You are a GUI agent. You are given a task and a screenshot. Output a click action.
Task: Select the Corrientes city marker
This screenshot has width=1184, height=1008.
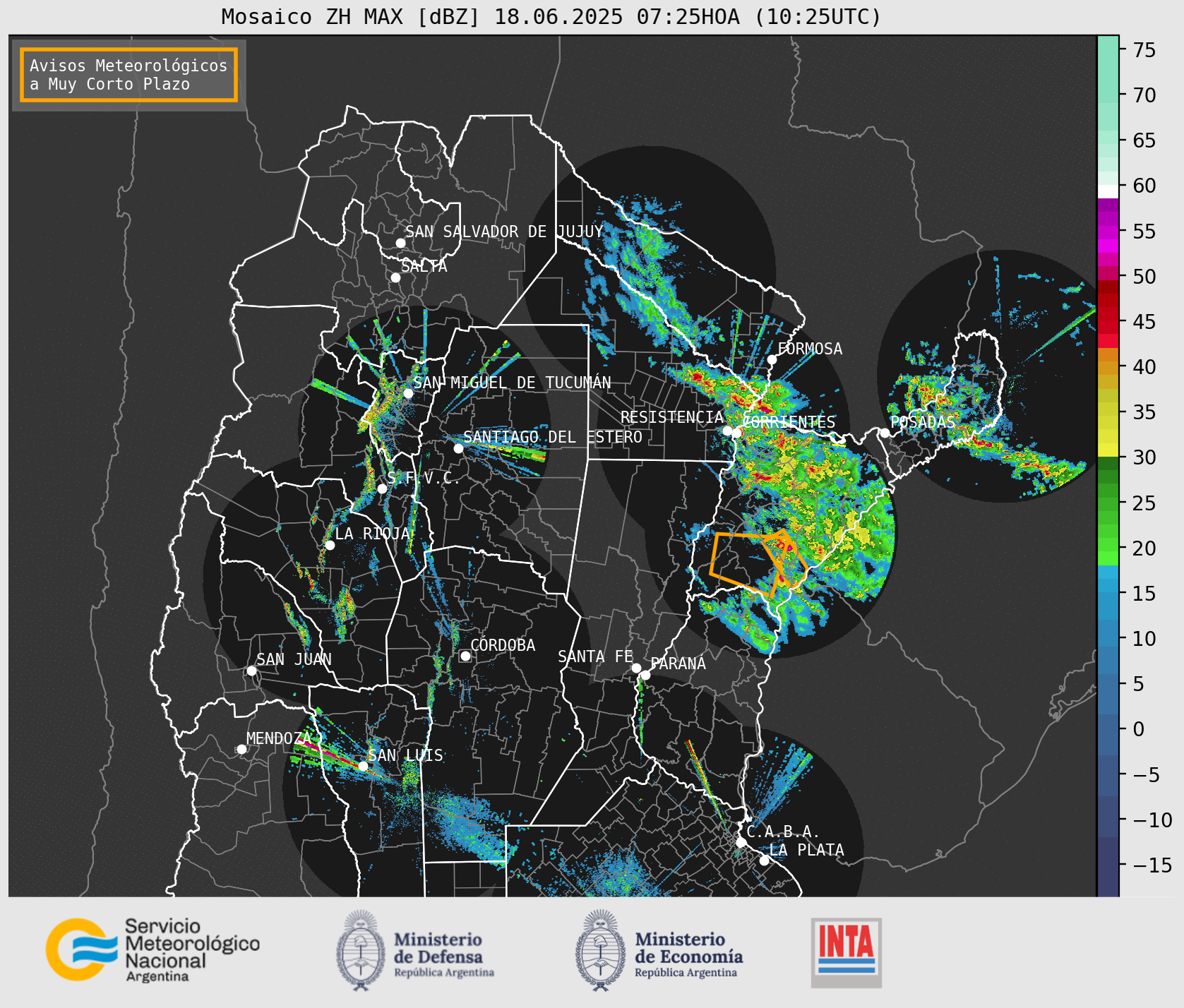click(736, 433)
